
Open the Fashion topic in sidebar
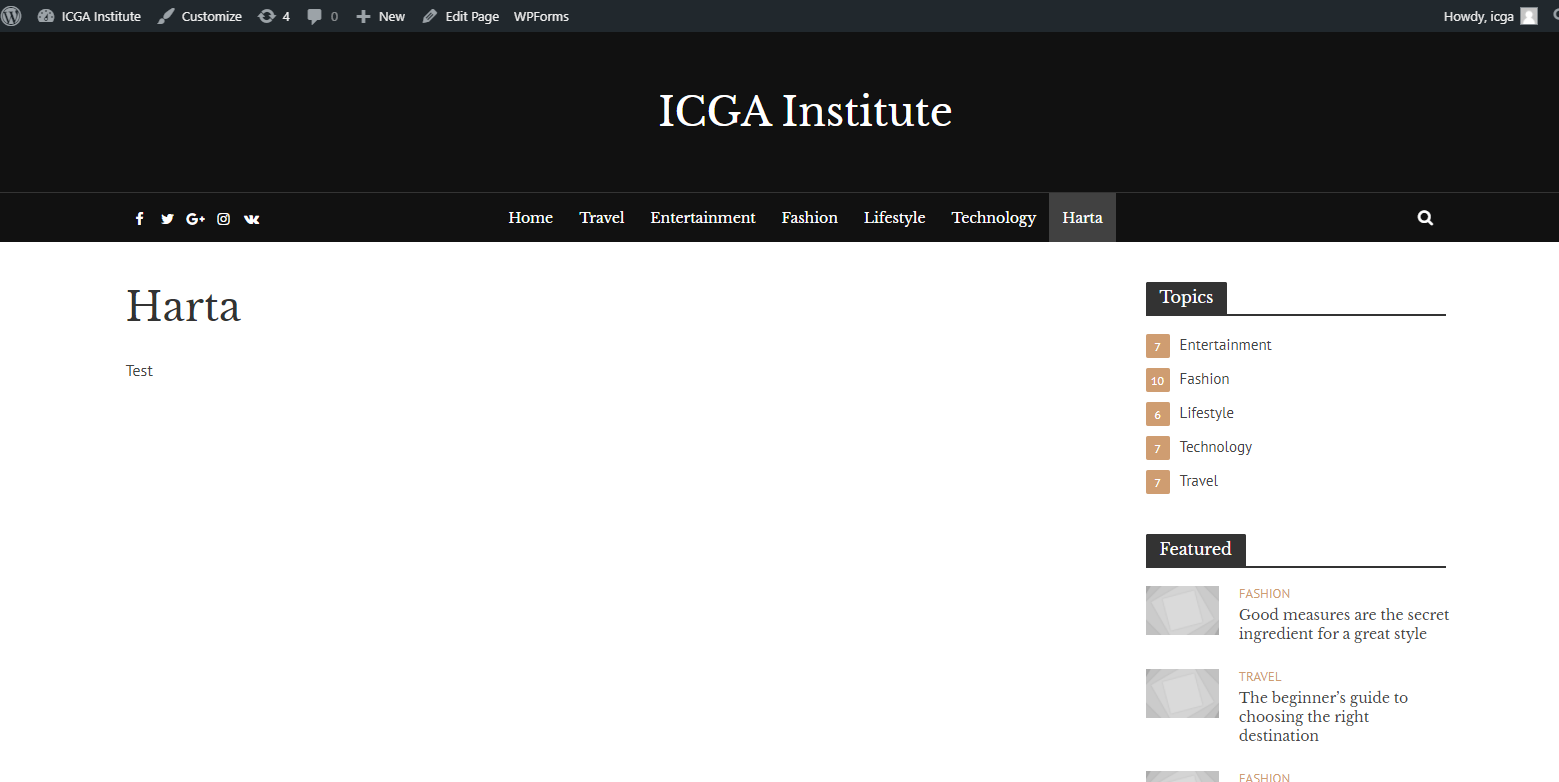point(1204,379)
